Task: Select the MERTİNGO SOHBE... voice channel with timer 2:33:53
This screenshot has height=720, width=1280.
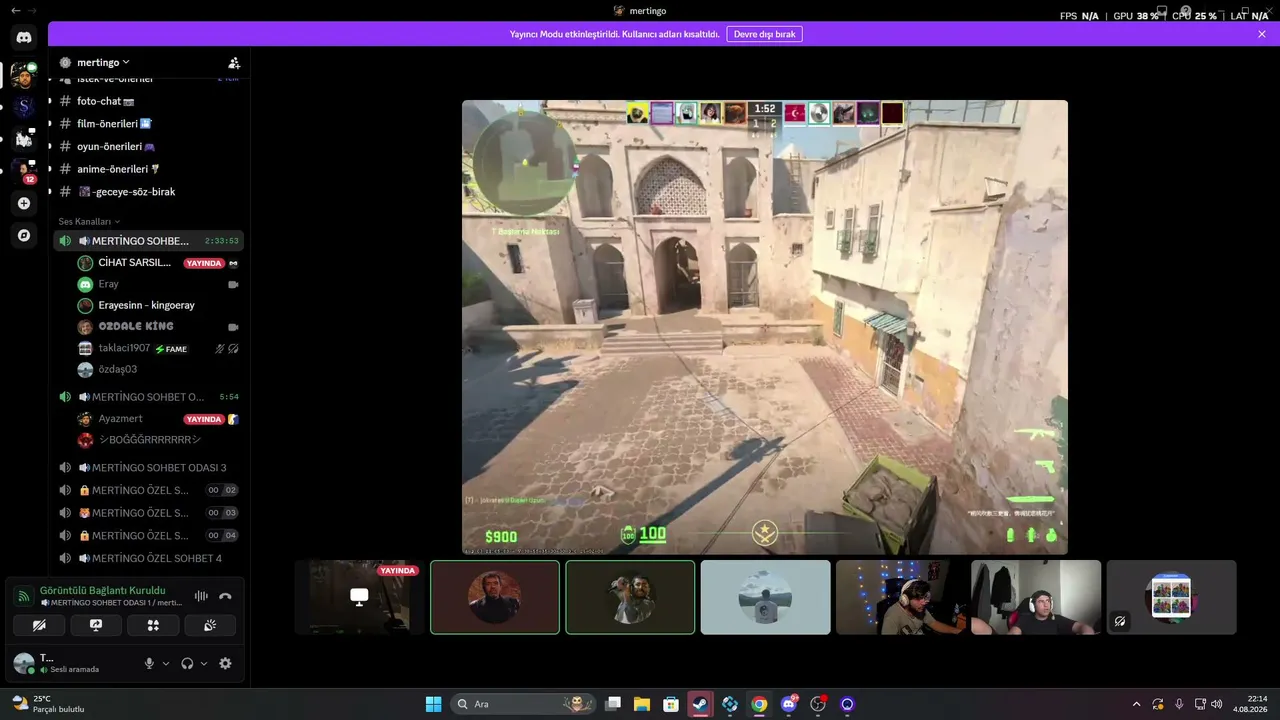Action: pyautogui.click(x=148, y=241)
